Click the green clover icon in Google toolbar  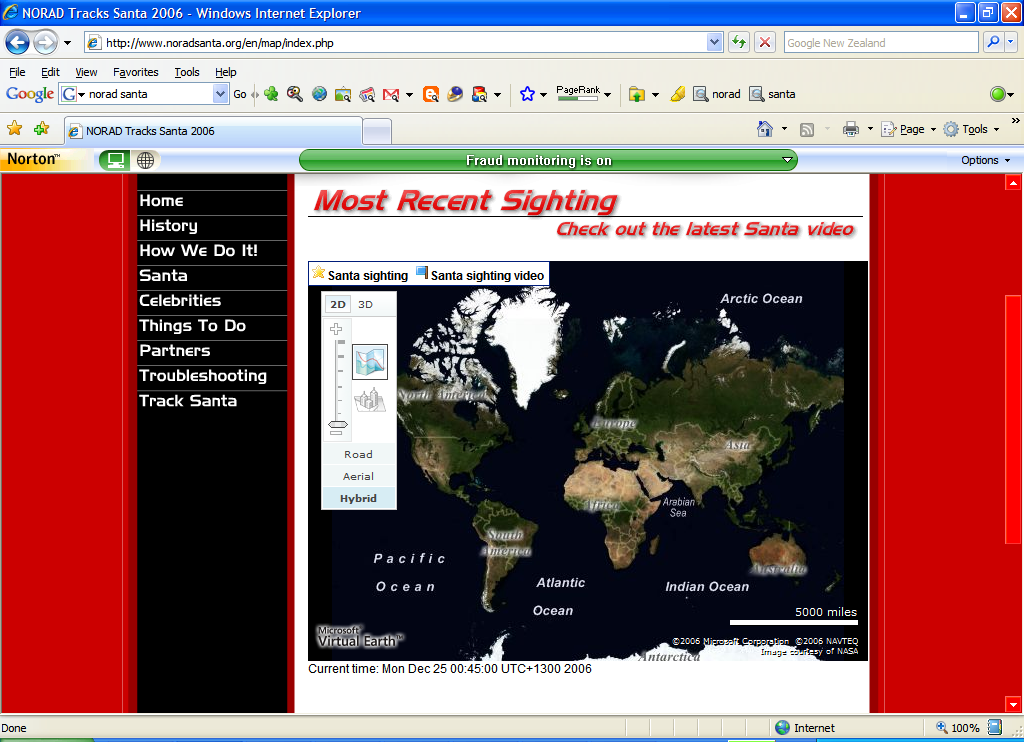coord(271,94)
